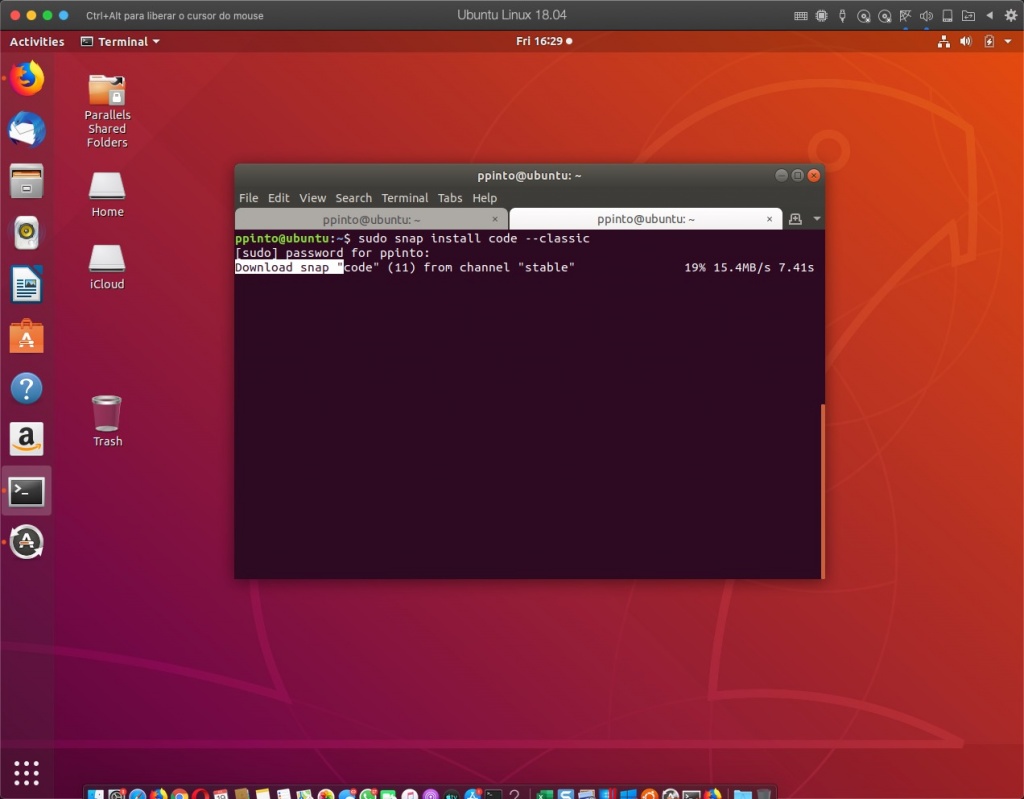Click Parallels keyboard icon in title bar
The image size is (1024, 799).
[801, 16]
